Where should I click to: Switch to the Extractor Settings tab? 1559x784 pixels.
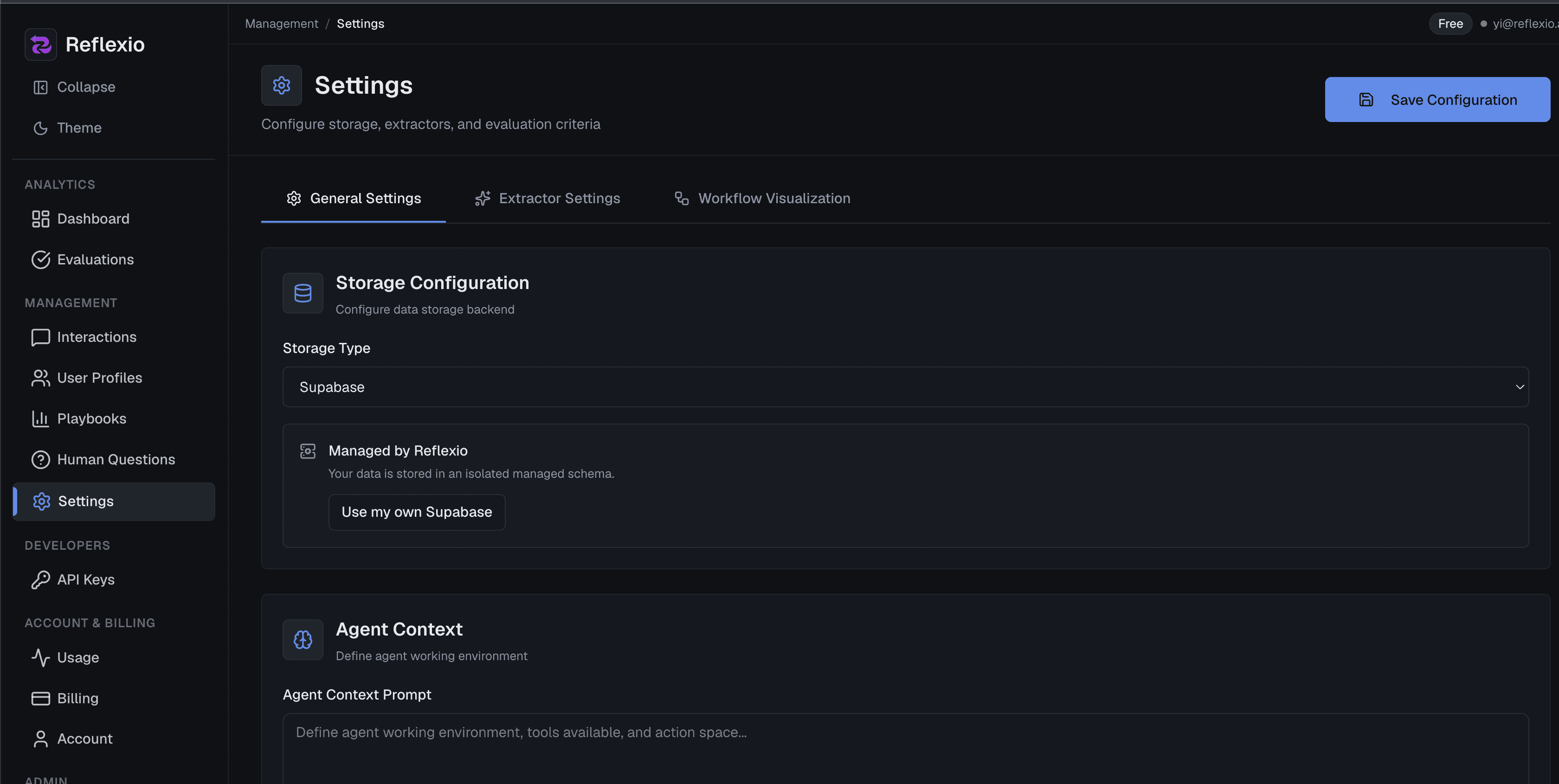click(547, 199)
